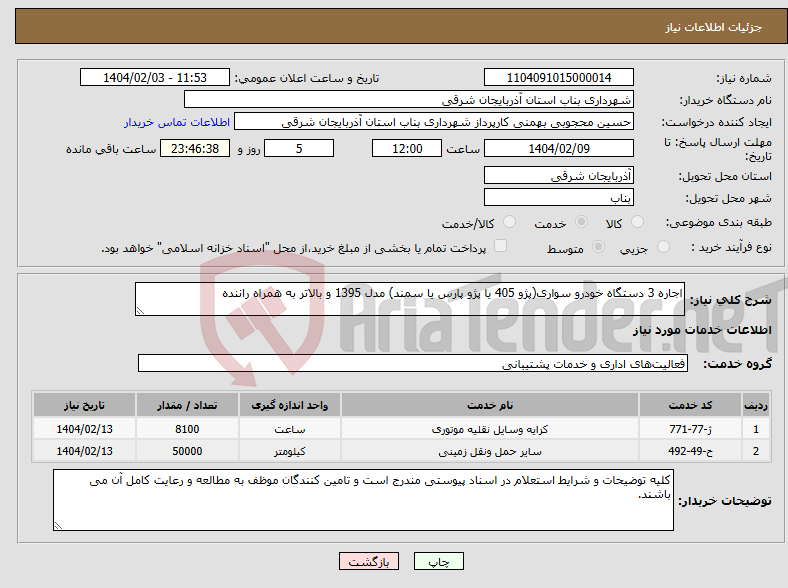The height and width of the screenshot is (588, 788).
Task: Click unit cell کیلومتر in row 2
Action: click(290, 451)
